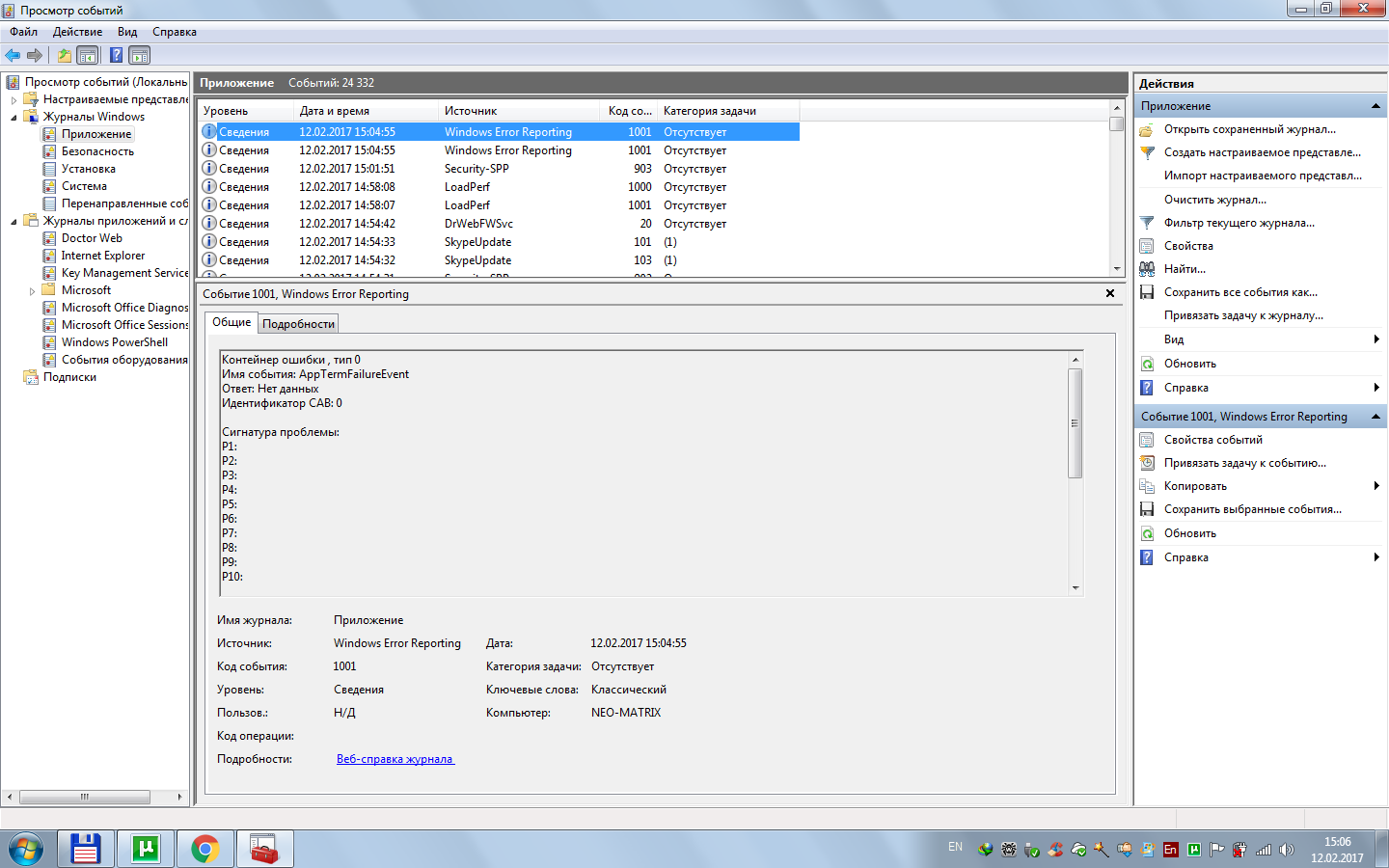
Task: Expand the Microsoft folder tree node
Action: click(32, 290)
